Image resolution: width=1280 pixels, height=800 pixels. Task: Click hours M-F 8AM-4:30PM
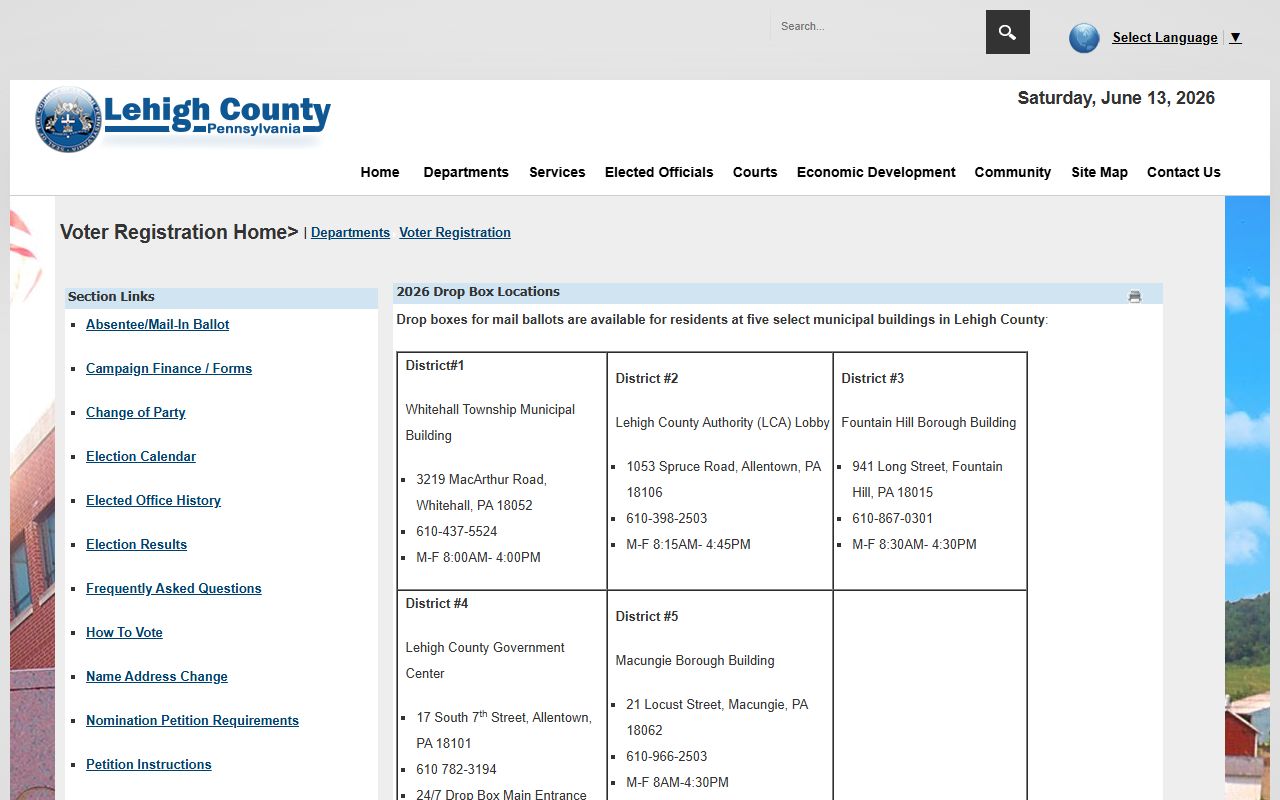(x=678, y=782)
